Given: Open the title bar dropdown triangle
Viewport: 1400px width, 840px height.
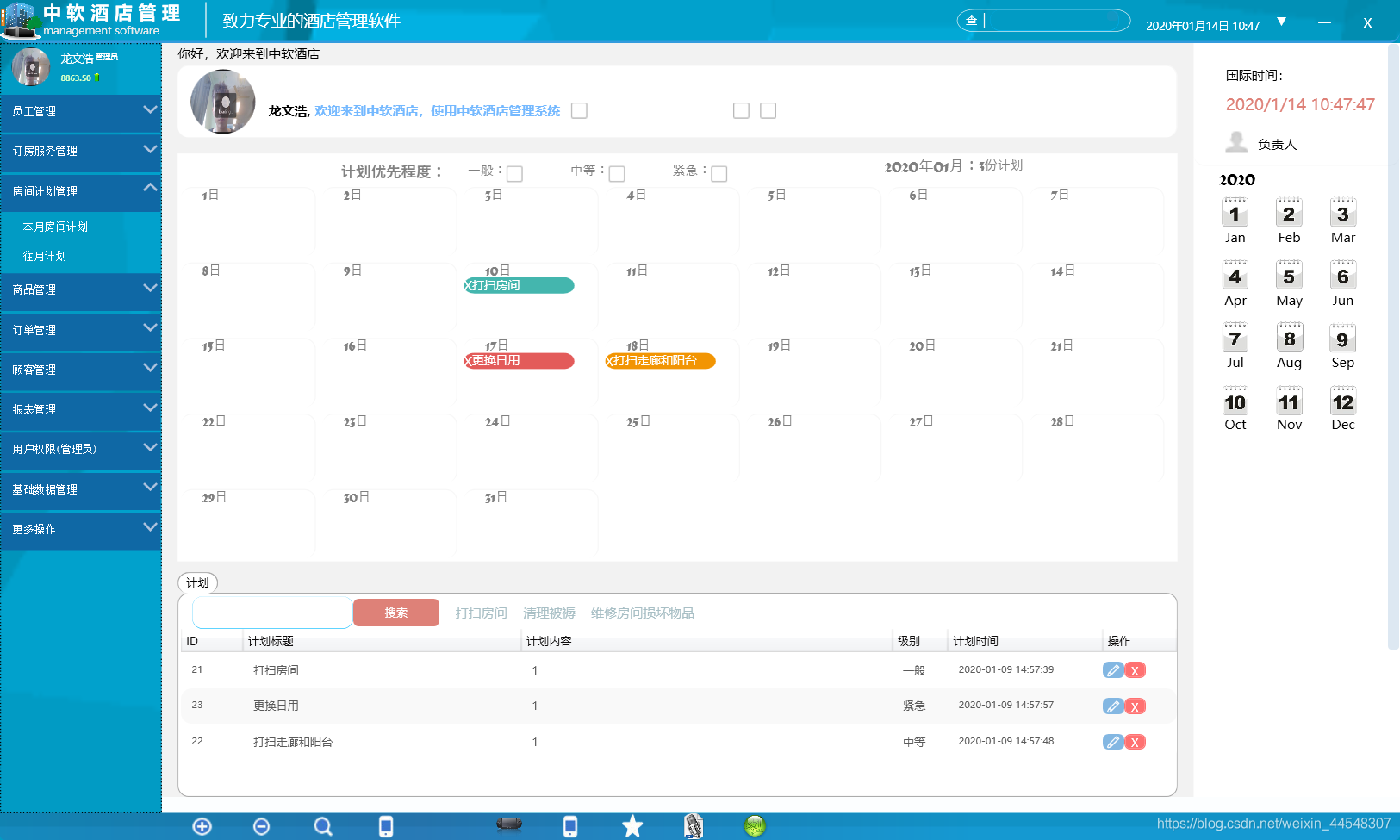Looking at the screenshot, I should tap(1281, 22).
